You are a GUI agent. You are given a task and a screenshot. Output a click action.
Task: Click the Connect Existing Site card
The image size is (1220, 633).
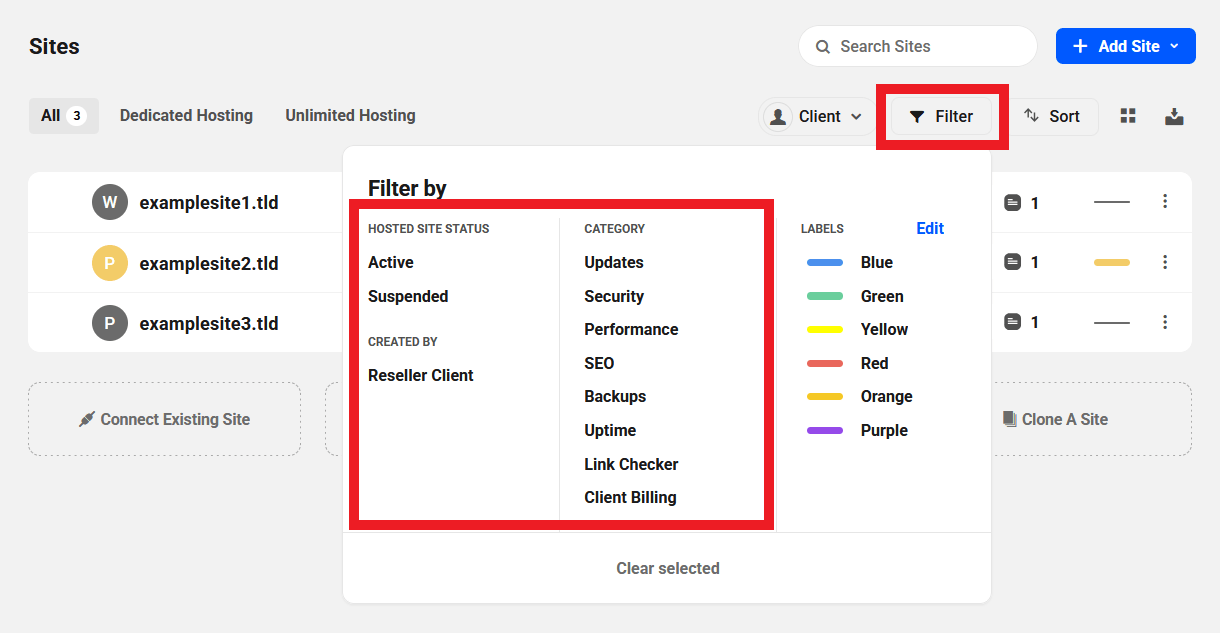point(164,419)
